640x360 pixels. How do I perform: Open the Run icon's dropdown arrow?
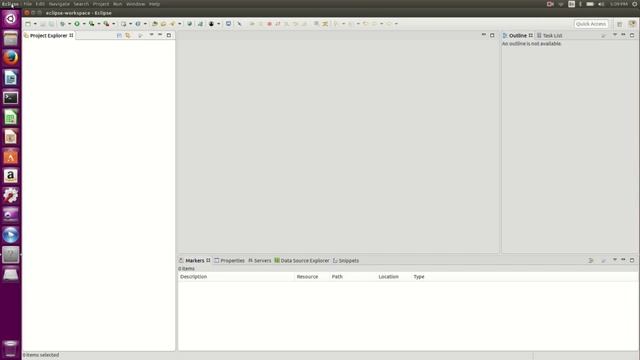84,24
